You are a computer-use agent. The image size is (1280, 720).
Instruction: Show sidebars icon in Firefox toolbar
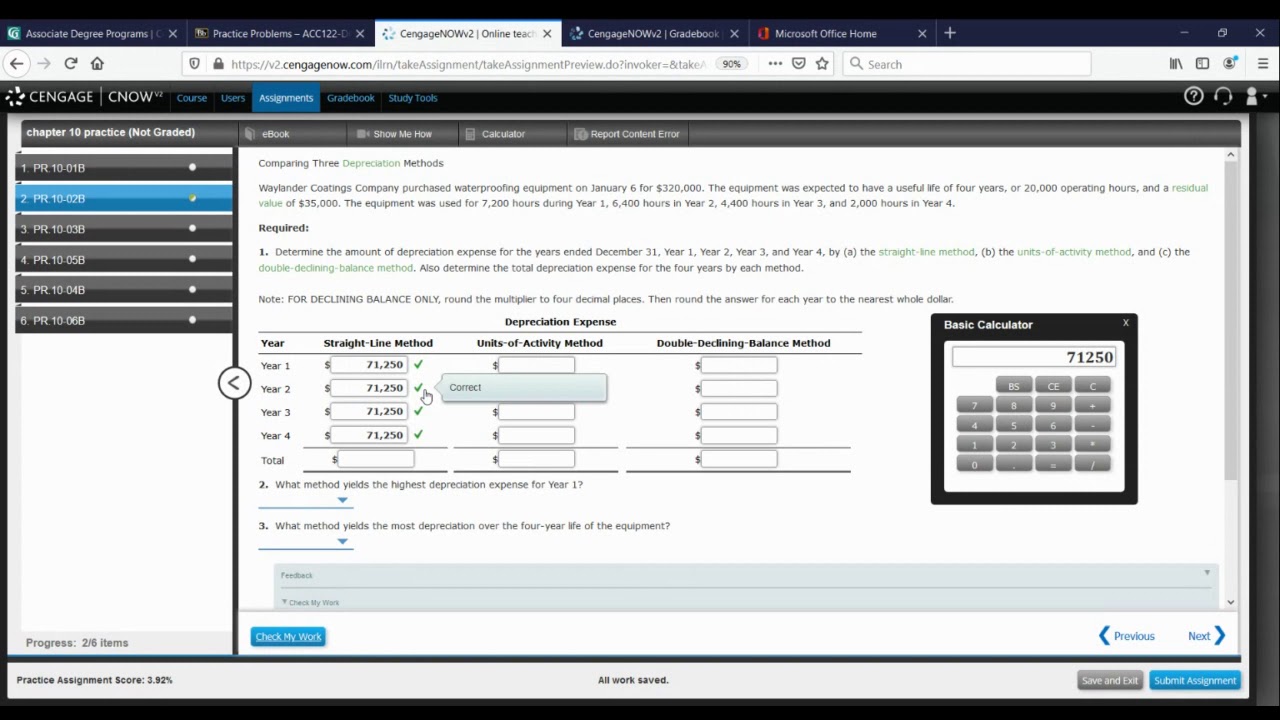coord(1203,64)
